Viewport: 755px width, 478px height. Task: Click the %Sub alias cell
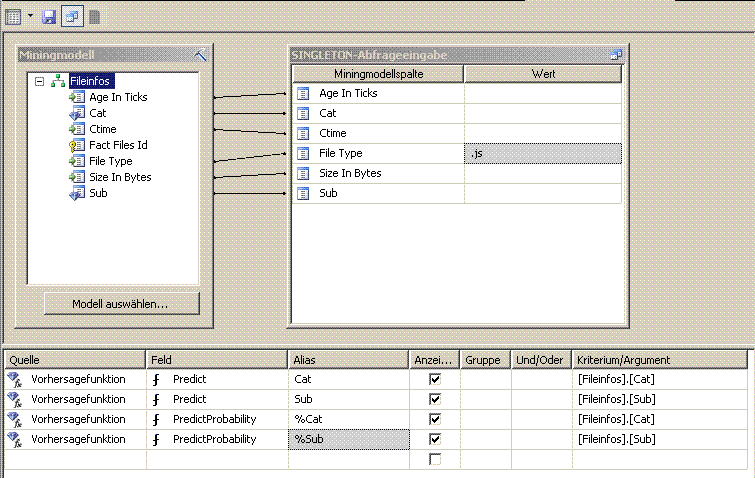[349, 439]
